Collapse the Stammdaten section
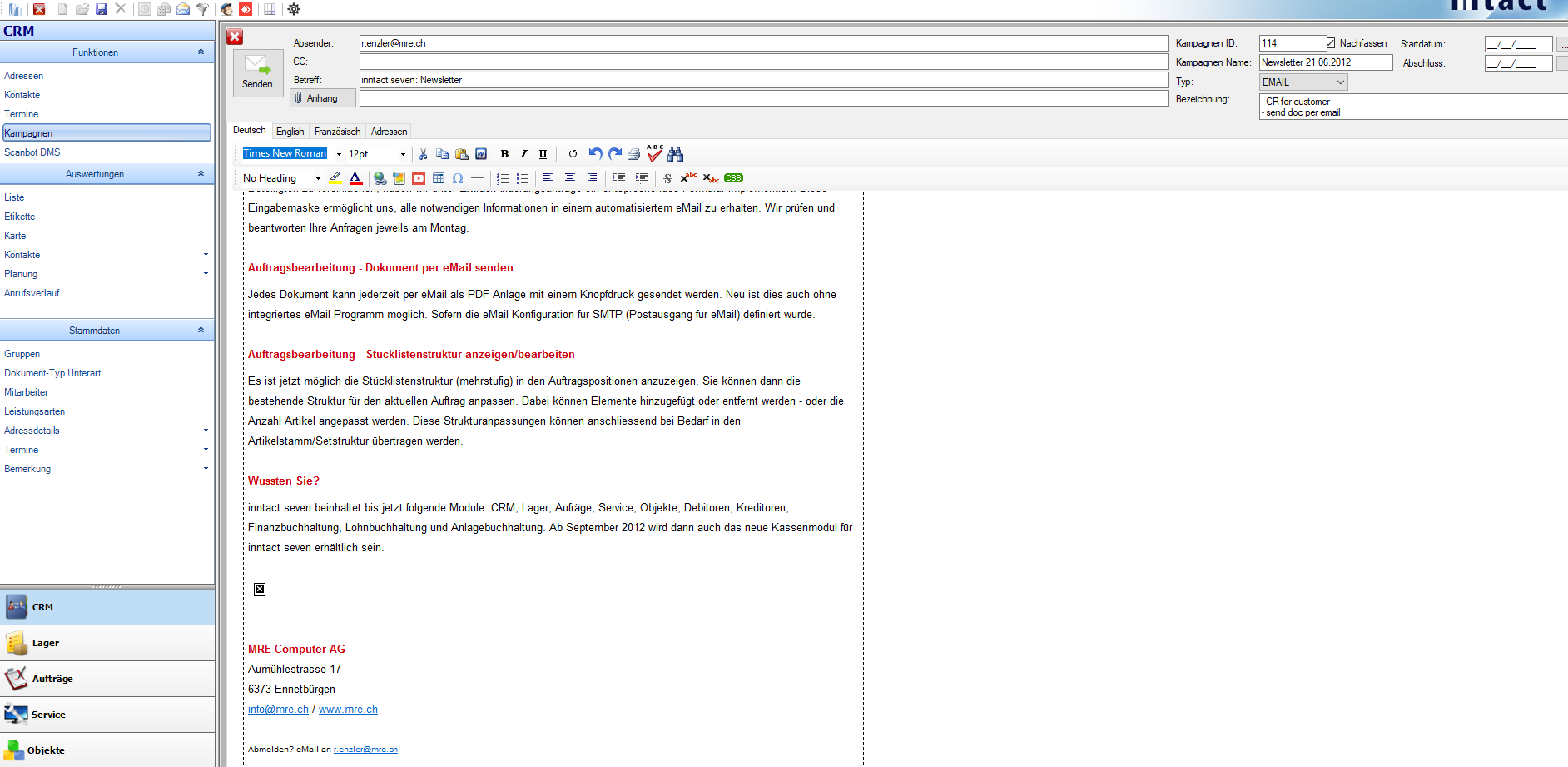The height and width of the screenshot is (767, 1568). coord(201,330)
